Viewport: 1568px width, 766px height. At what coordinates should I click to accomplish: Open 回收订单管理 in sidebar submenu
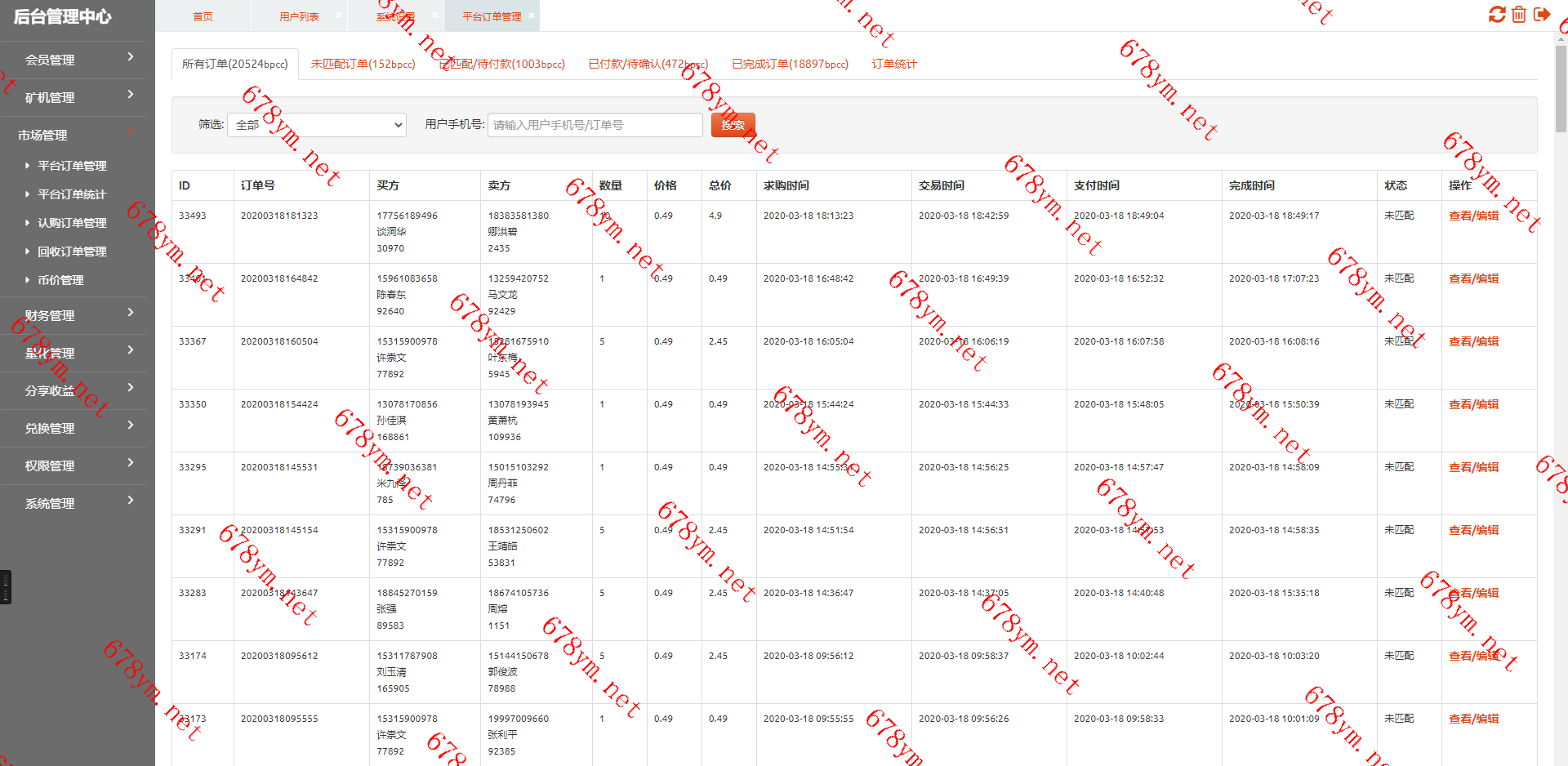point(72,252)
